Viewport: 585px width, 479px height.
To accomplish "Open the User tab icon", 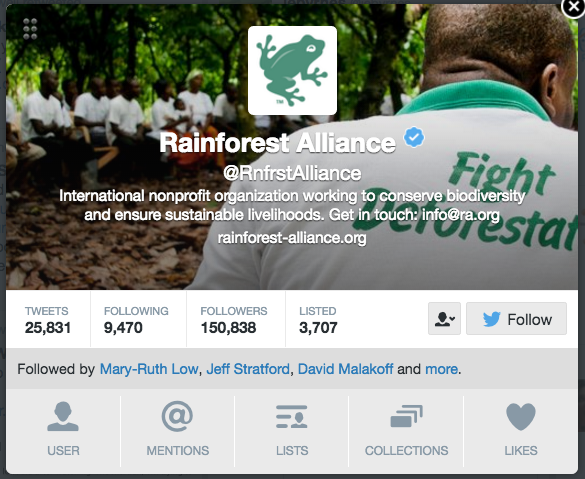I will tap(63, 416).
